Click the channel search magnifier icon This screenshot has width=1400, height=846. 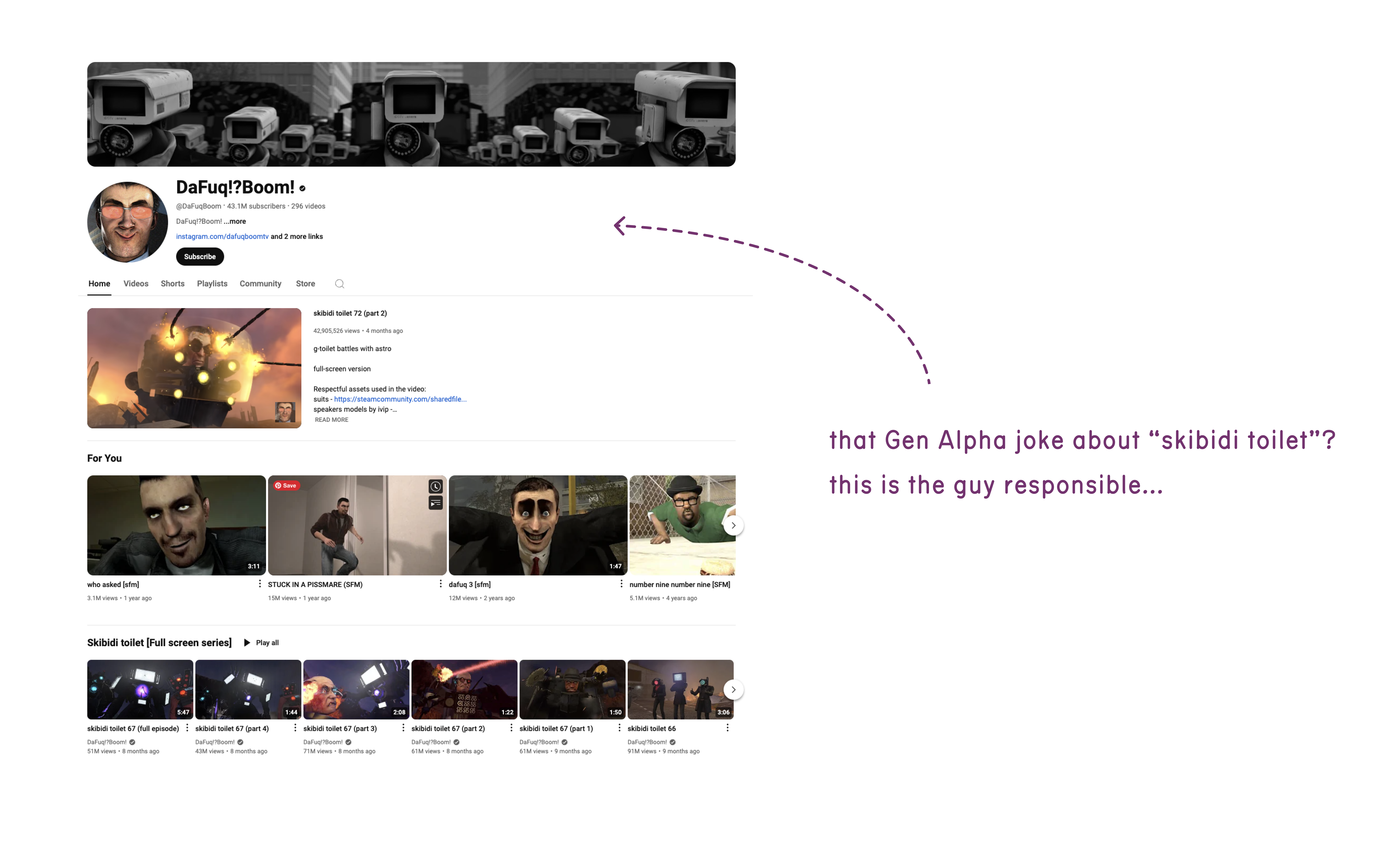pos(339,284)
